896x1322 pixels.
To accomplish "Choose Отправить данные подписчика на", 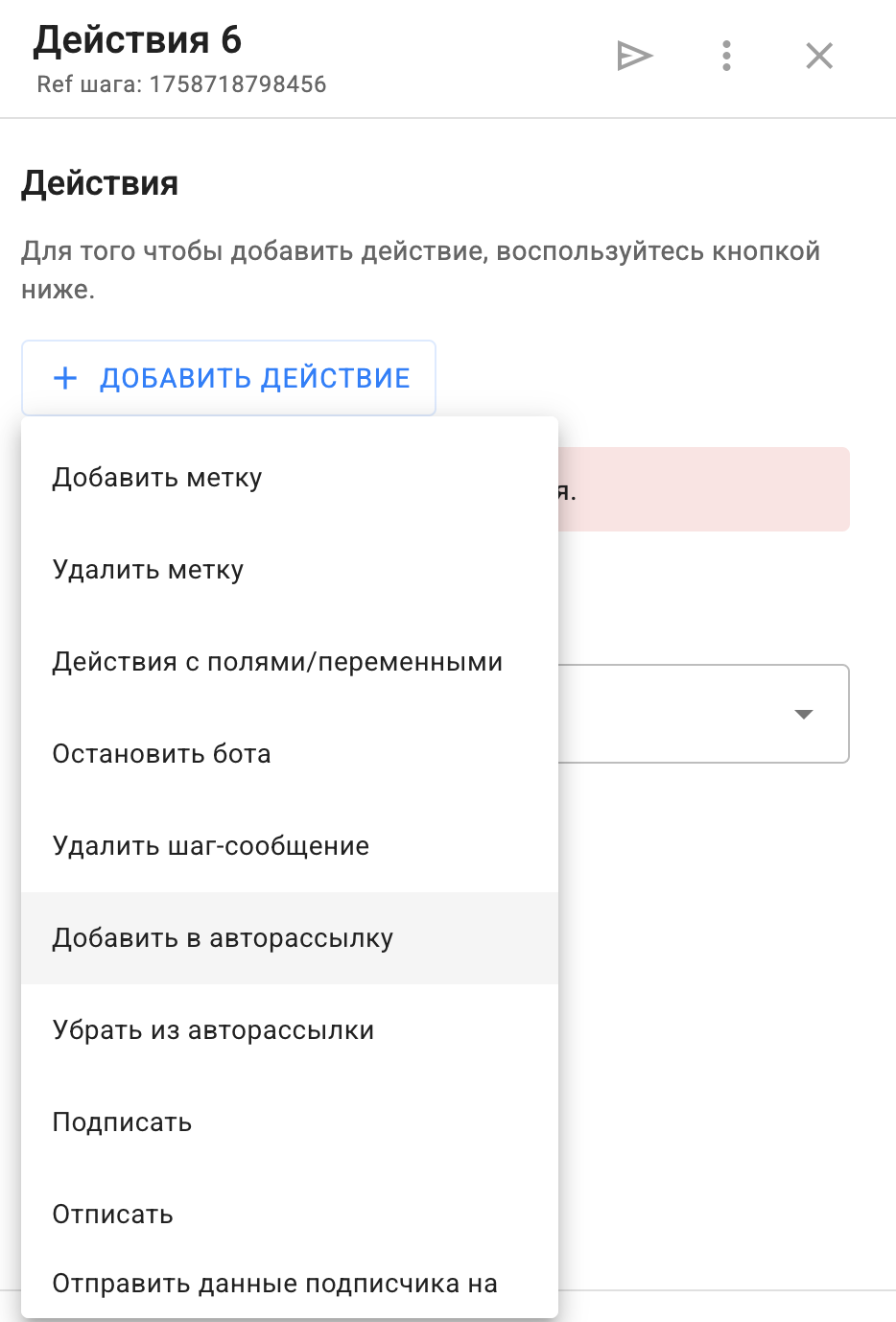I will [x=274, y=1284].
